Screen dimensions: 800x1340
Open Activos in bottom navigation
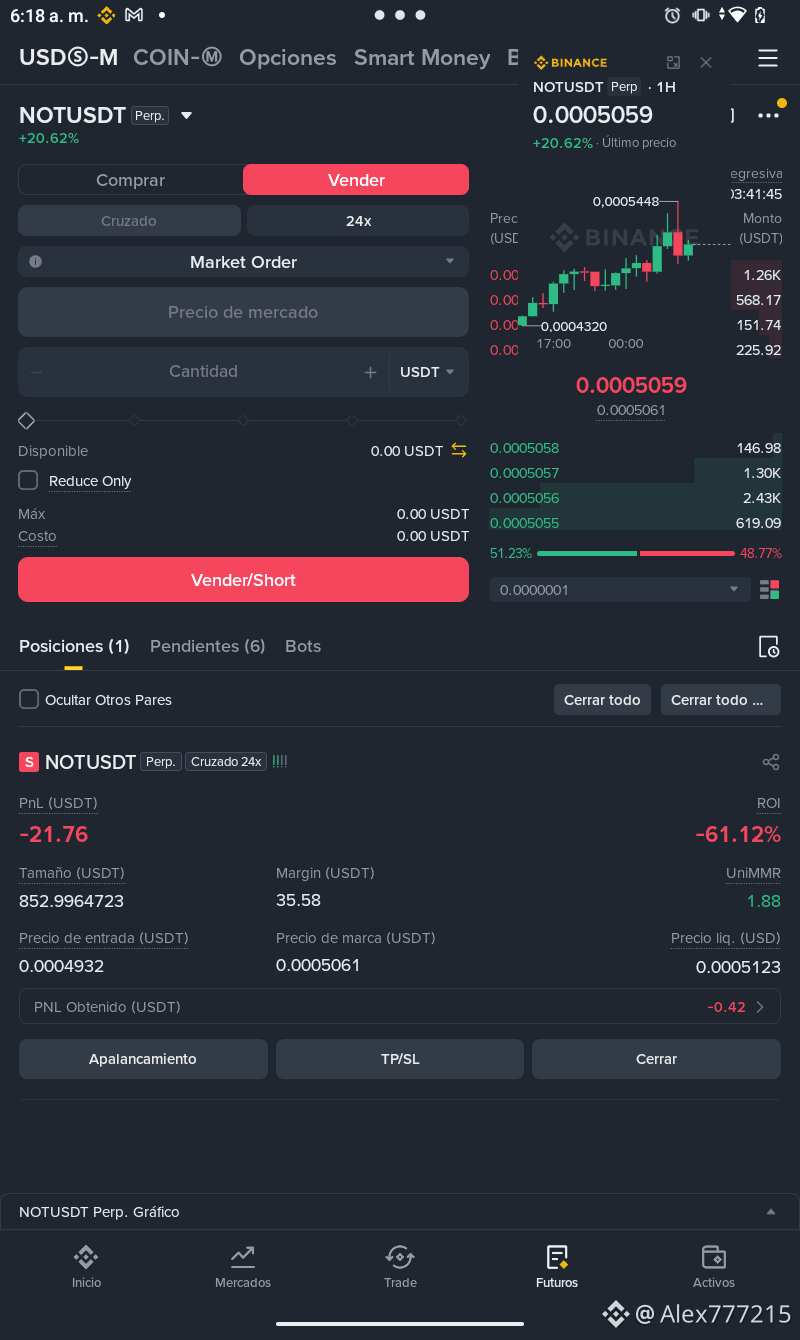tap(714, 1266)
